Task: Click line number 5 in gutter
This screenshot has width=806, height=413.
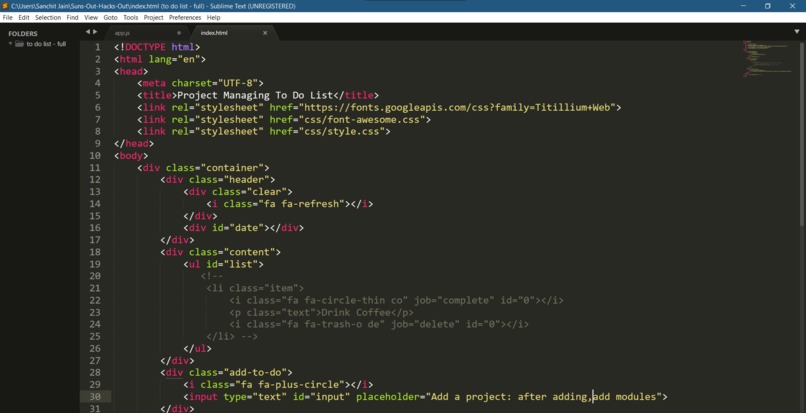Action: [x=98, y=96]
